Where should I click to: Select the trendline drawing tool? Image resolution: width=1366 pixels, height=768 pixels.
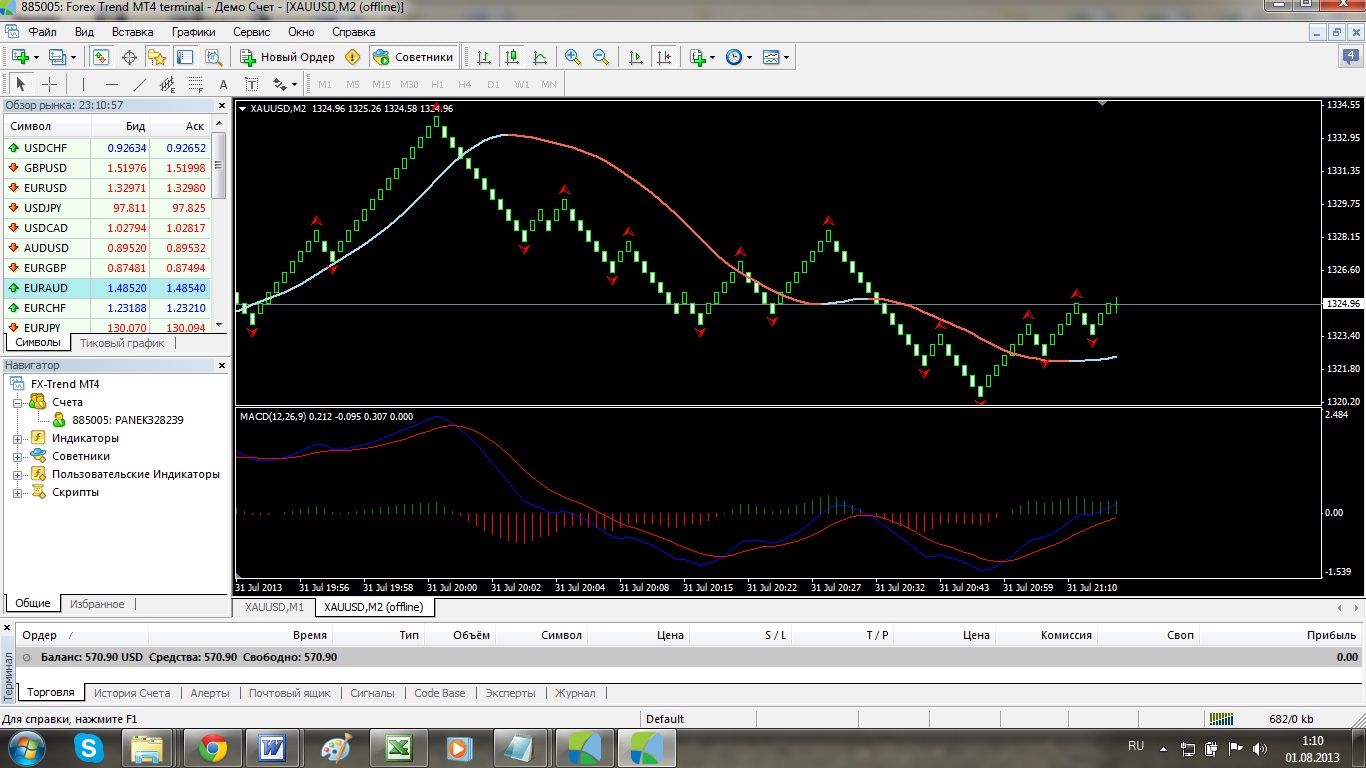[x=139, y=85]
